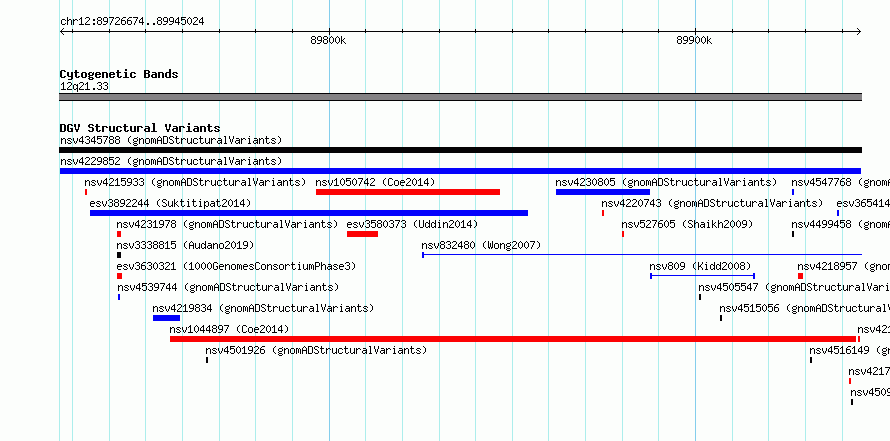Select the nsv809 (Kidd2008) interval line
The width and height of the screenshot is (890, 441).
(702, 276)
